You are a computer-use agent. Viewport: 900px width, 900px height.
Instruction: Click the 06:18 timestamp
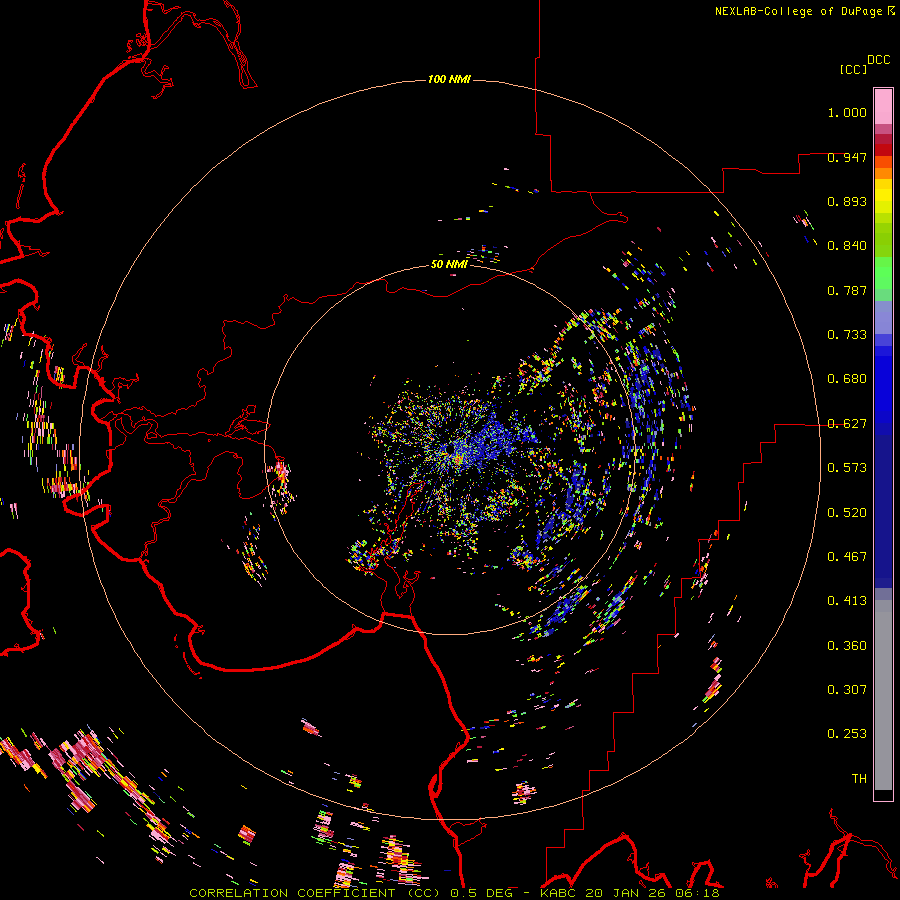[696, 893]
